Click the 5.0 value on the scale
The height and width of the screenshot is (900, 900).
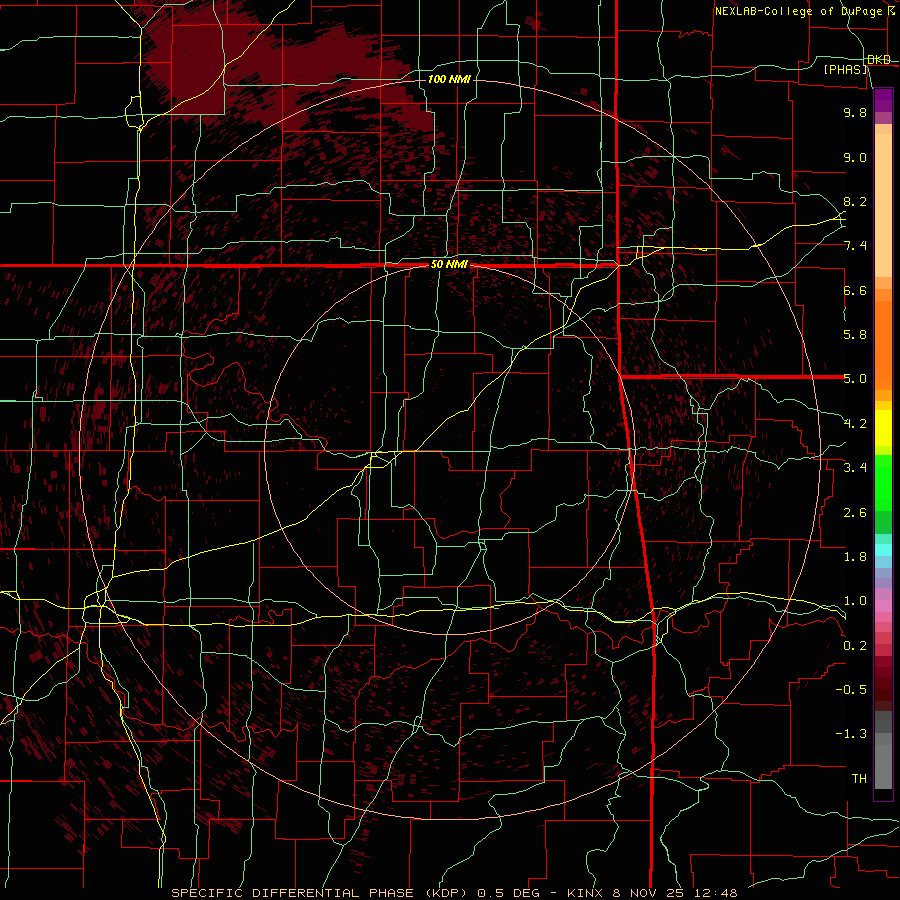(855, 379)
